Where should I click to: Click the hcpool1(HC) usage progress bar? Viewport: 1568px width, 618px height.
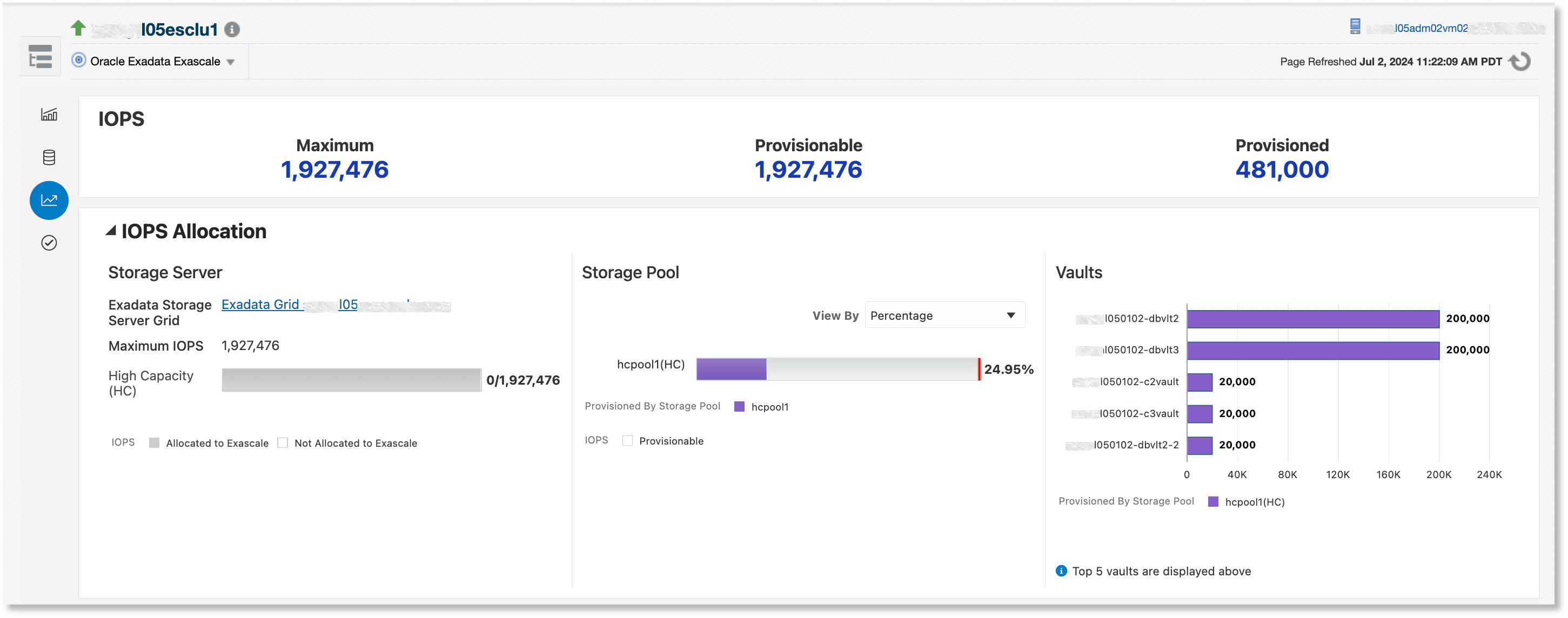tap(837, 368)
